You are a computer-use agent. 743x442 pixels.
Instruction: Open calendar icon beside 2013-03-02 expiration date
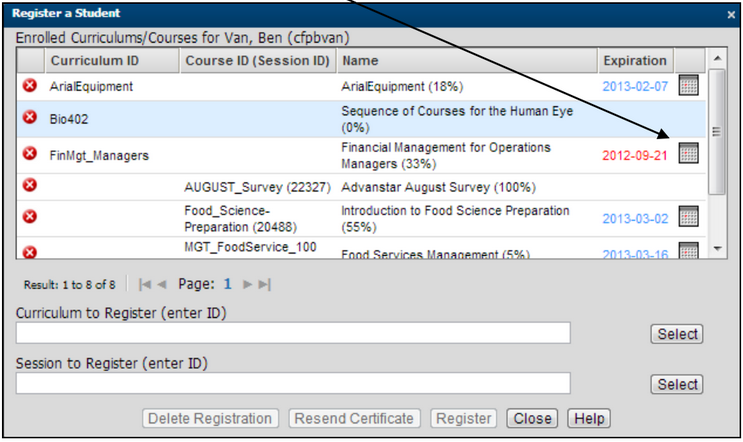pos(689,216)
